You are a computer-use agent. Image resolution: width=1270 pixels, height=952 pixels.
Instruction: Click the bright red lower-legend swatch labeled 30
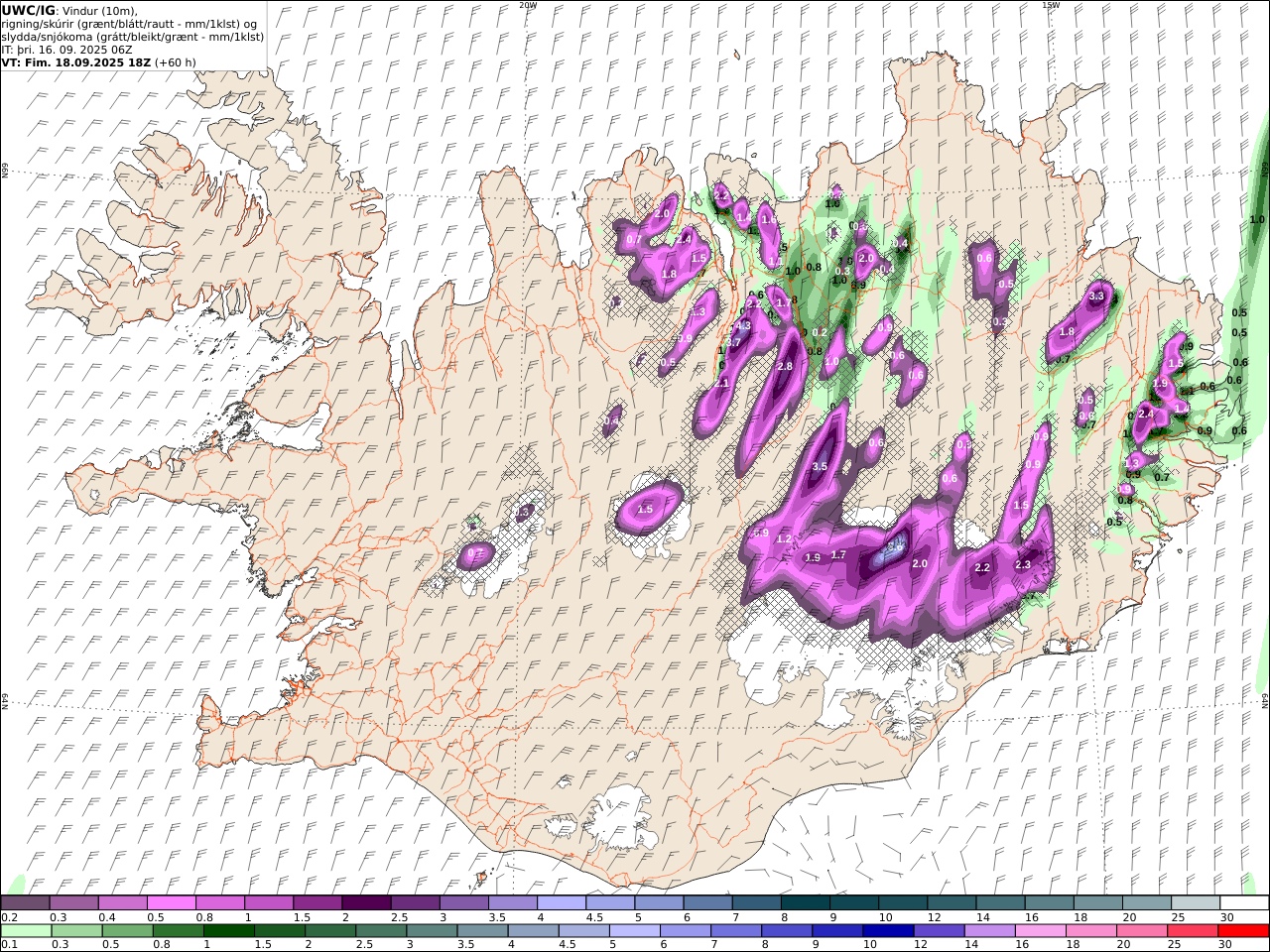pyautogui.click(x=1243, y=930)
